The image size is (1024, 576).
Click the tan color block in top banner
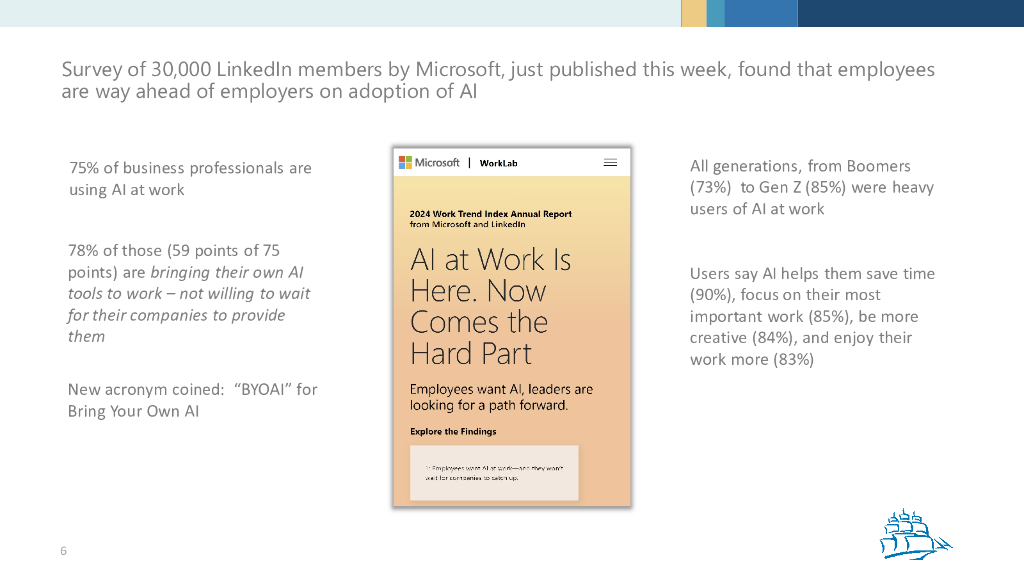(693, 13)
